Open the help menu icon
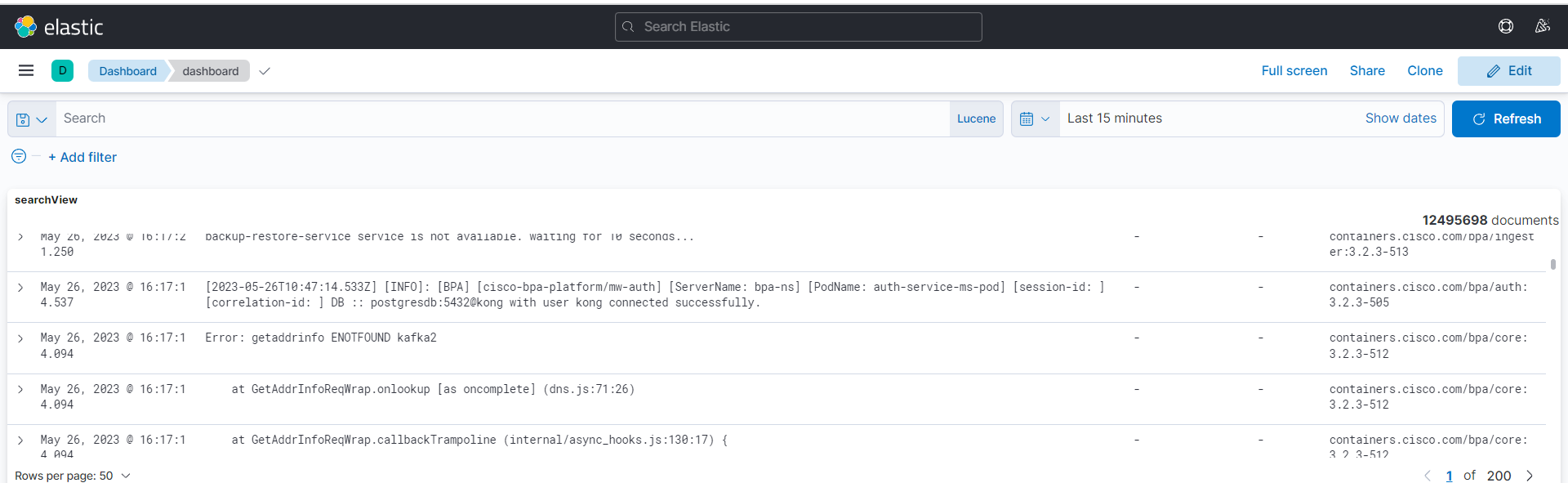The height and width of the screenshot is (483, 1568). (x=1505, y=26)
